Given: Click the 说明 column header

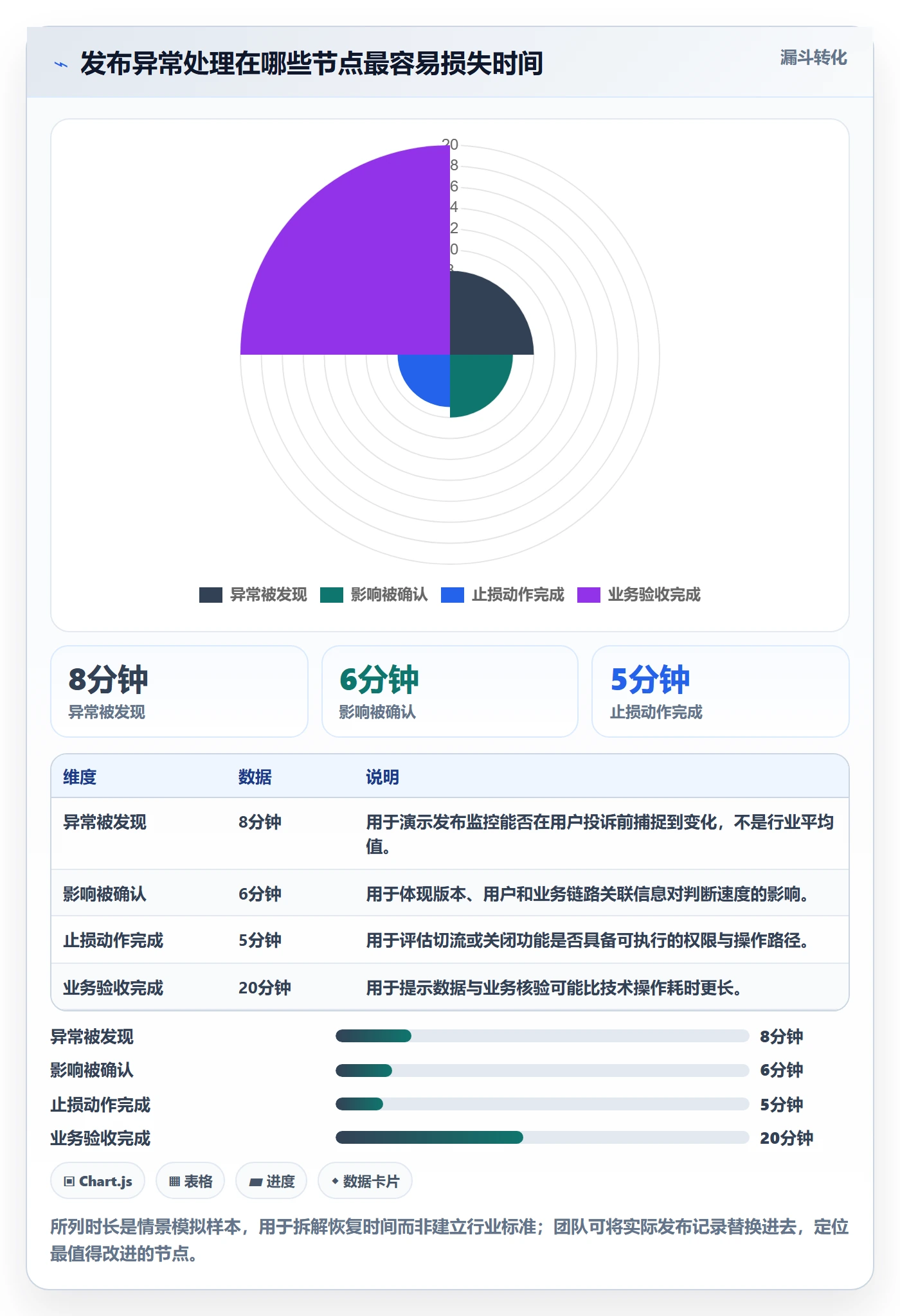Looking at the screenshot, I should 382,777.
